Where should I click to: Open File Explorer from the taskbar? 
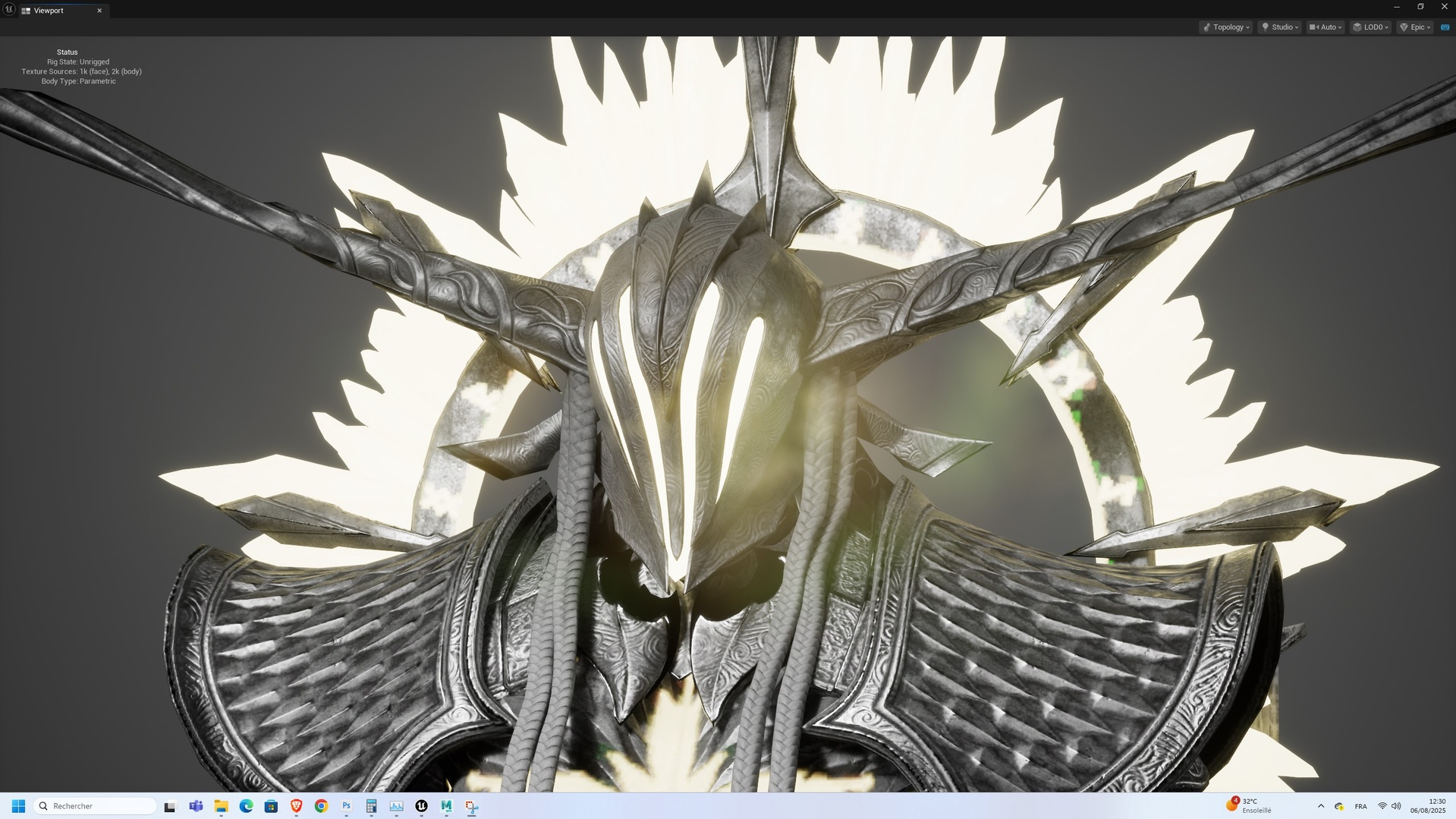click(x=221, y=806)
